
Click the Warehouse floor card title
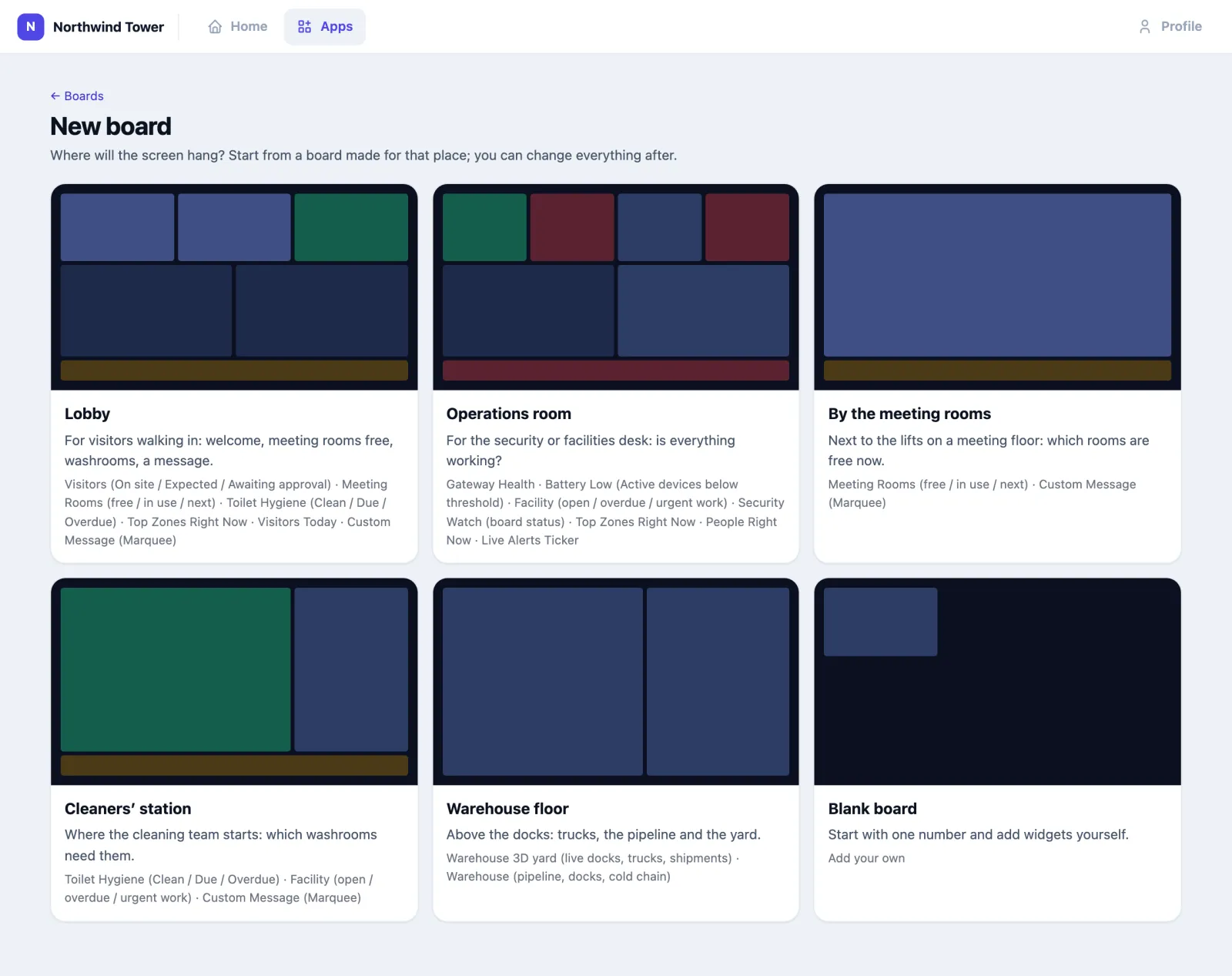tap(507, 809)
